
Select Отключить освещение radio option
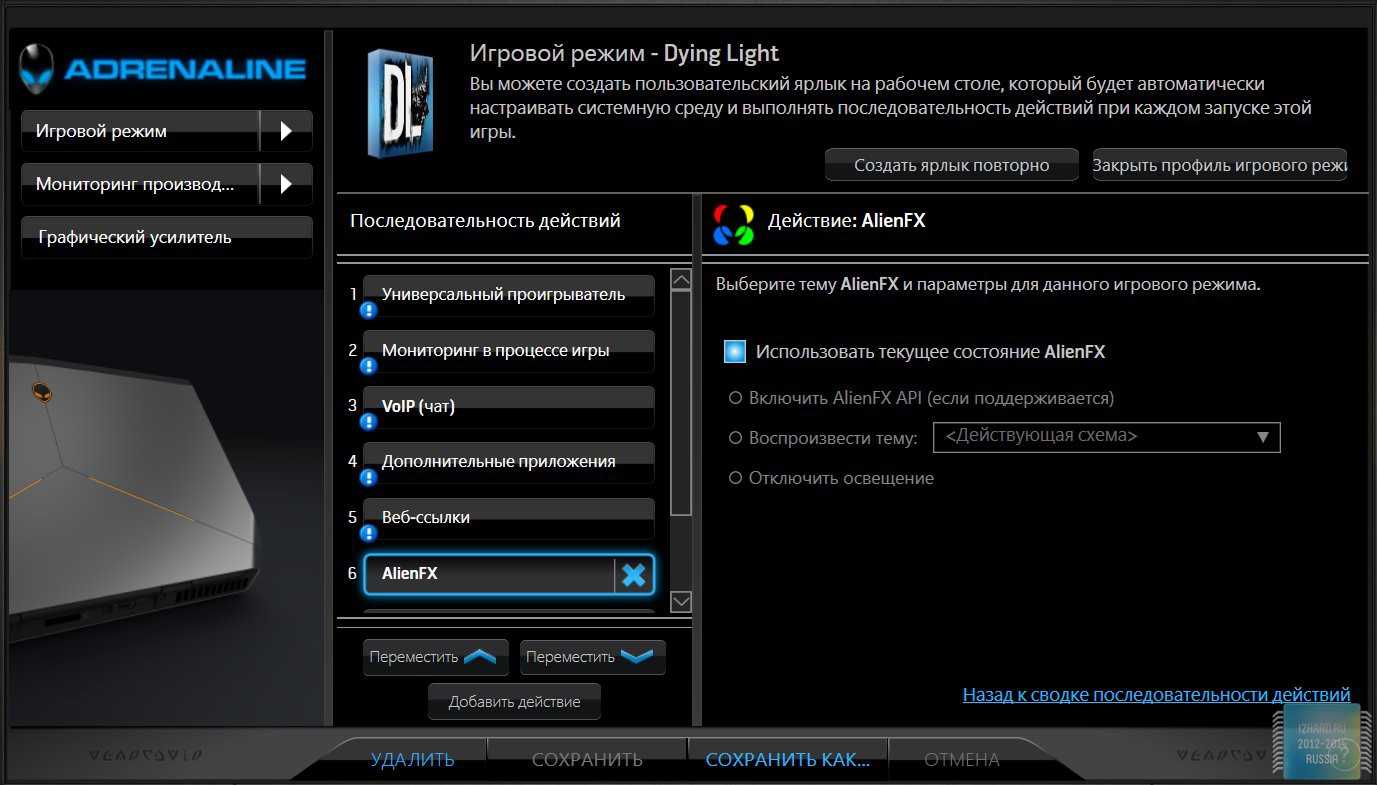tap(736, 478)
